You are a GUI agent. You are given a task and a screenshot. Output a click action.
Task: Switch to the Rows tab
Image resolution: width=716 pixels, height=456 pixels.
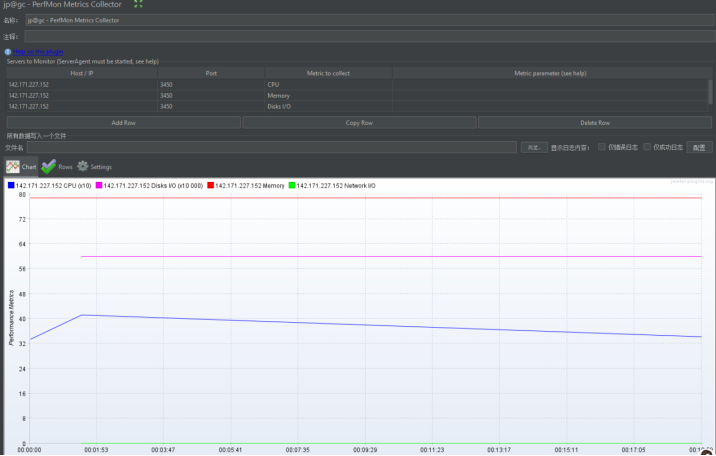[64, 167]
